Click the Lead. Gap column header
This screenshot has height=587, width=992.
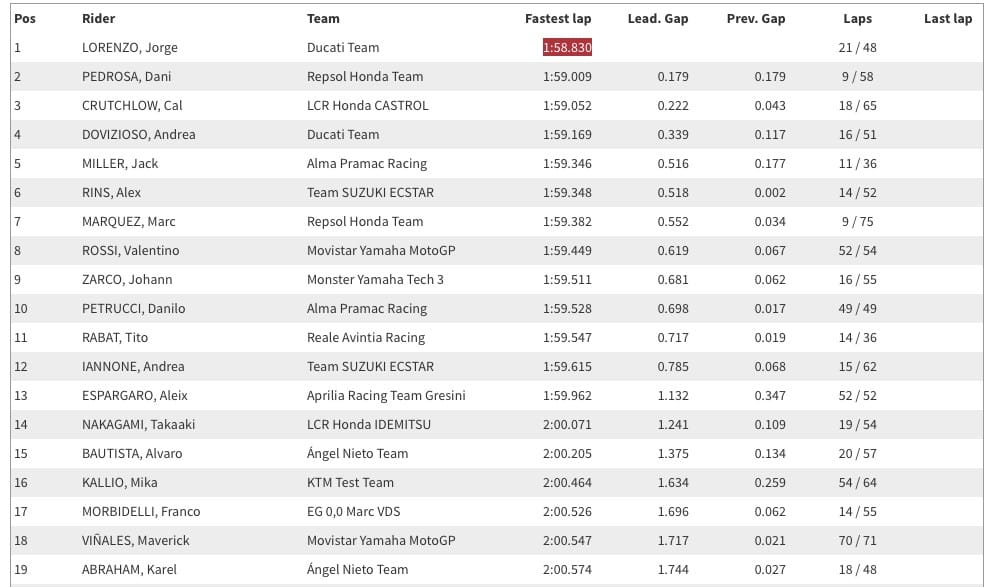(x=658, y=19)
